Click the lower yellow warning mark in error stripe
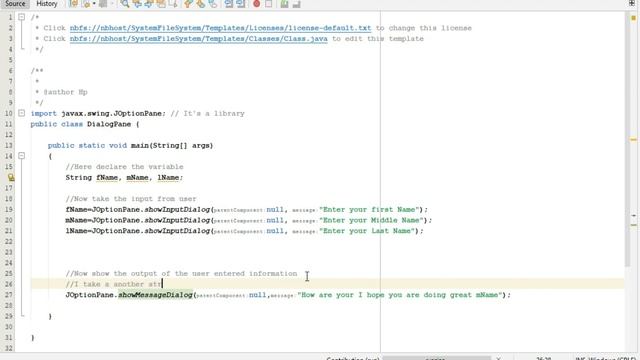Screen dimensions: 640x360 click(x=633, y=225)
